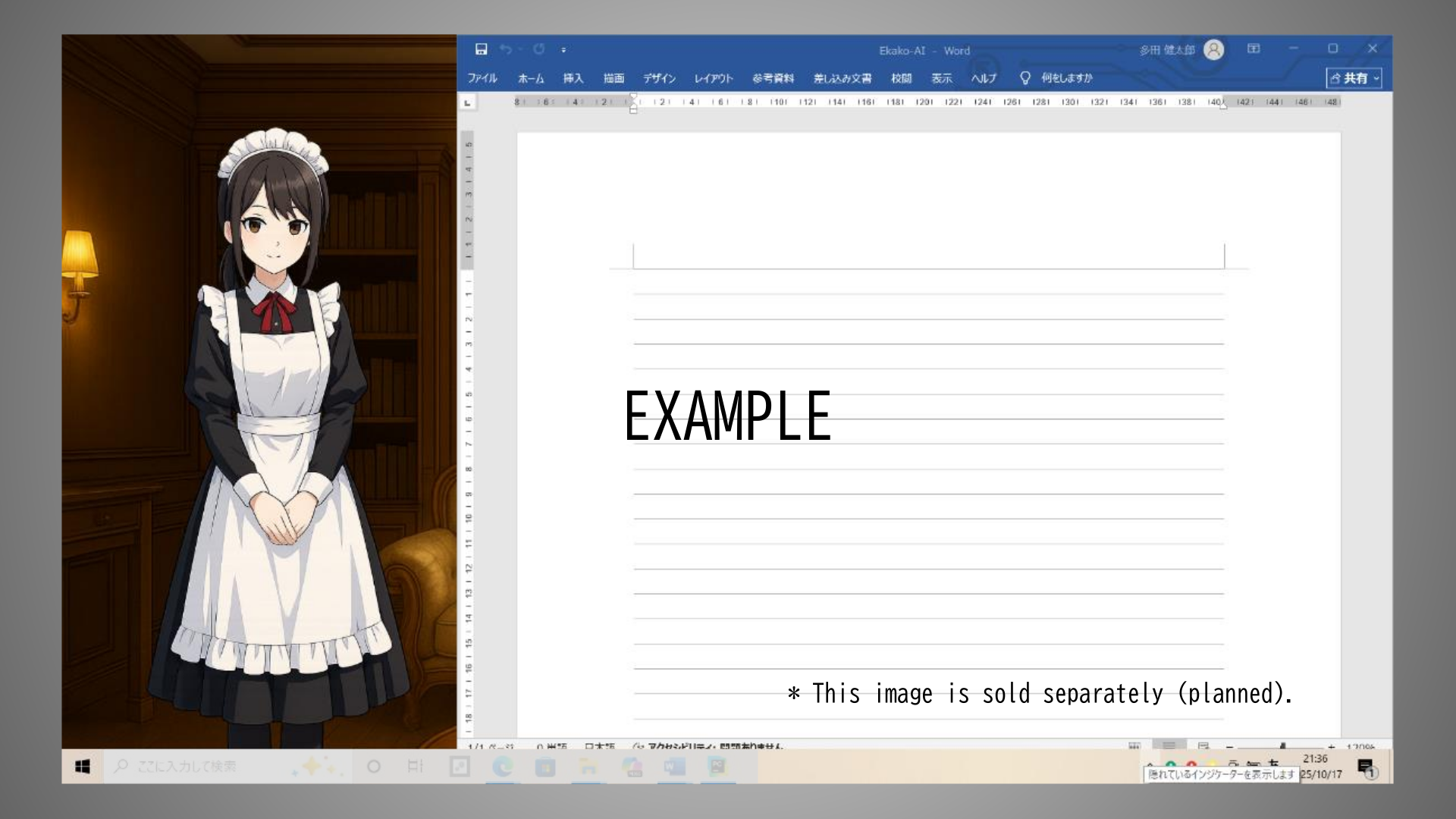Image resolution: width=1456 pixels, height=819 pixels.
Task: Open the 校閲 (Review) tab
Action: 901,78
